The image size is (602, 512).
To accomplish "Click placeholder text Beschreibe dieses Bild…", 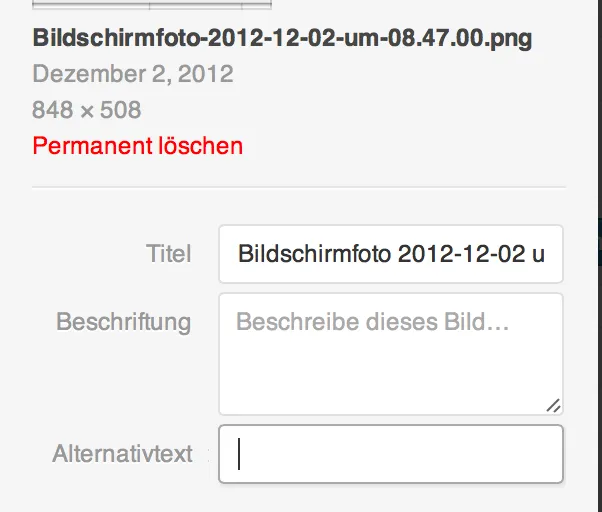I will click(x=372, y=322).
